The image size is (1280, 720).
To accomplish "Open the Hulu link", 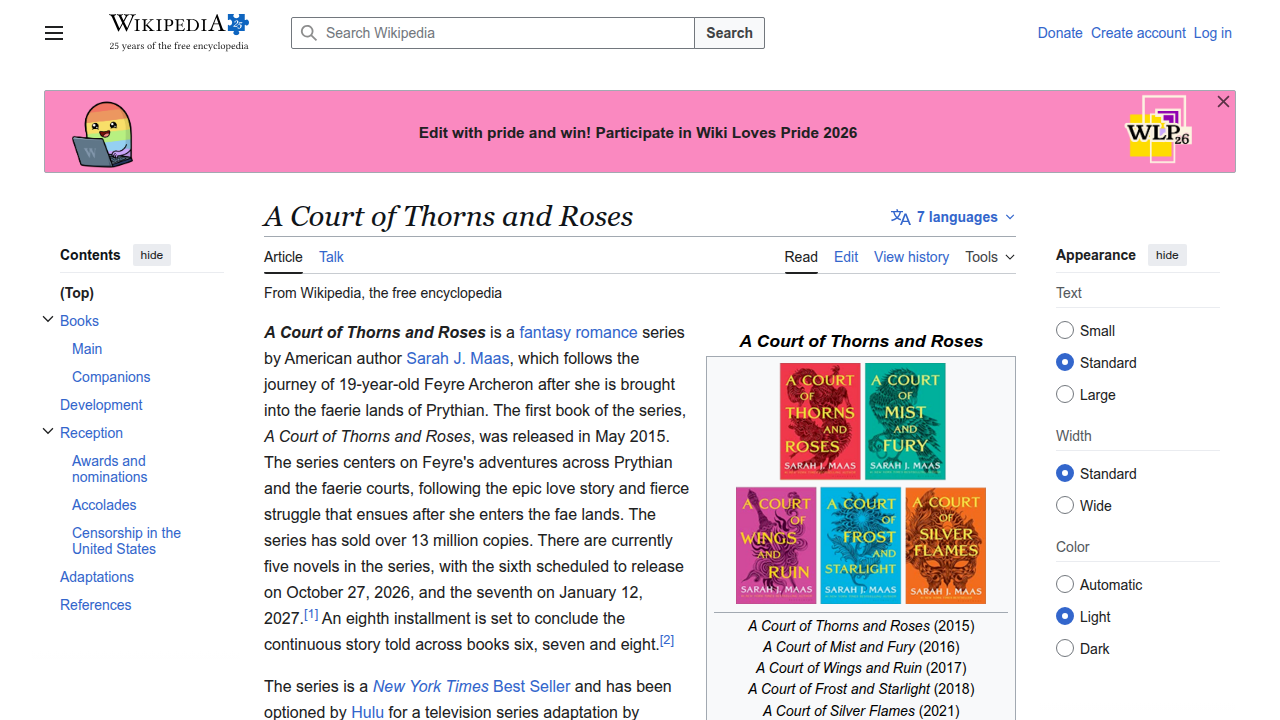I will 367,712.
